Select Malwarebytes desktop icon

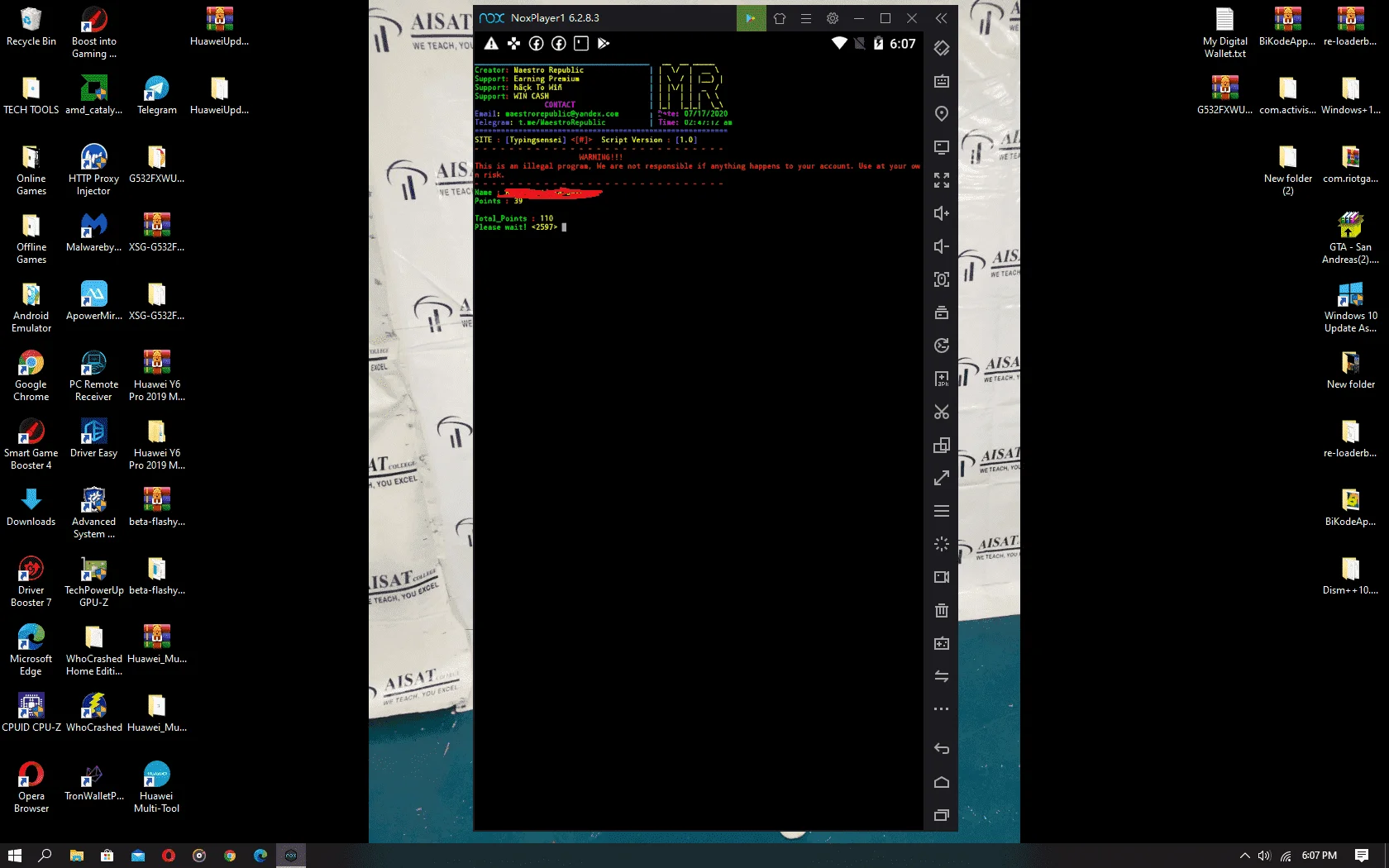[93, 233]
